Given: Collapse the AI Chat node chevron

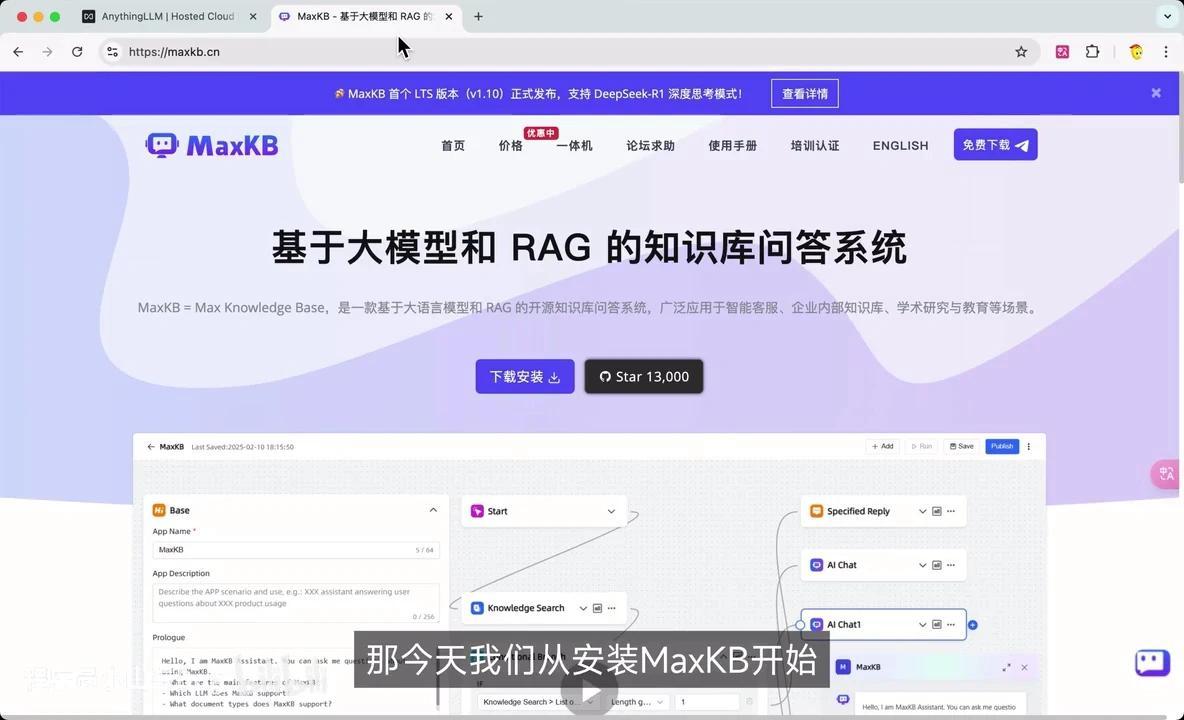Looking at the screenshot, I should [922, 565].
